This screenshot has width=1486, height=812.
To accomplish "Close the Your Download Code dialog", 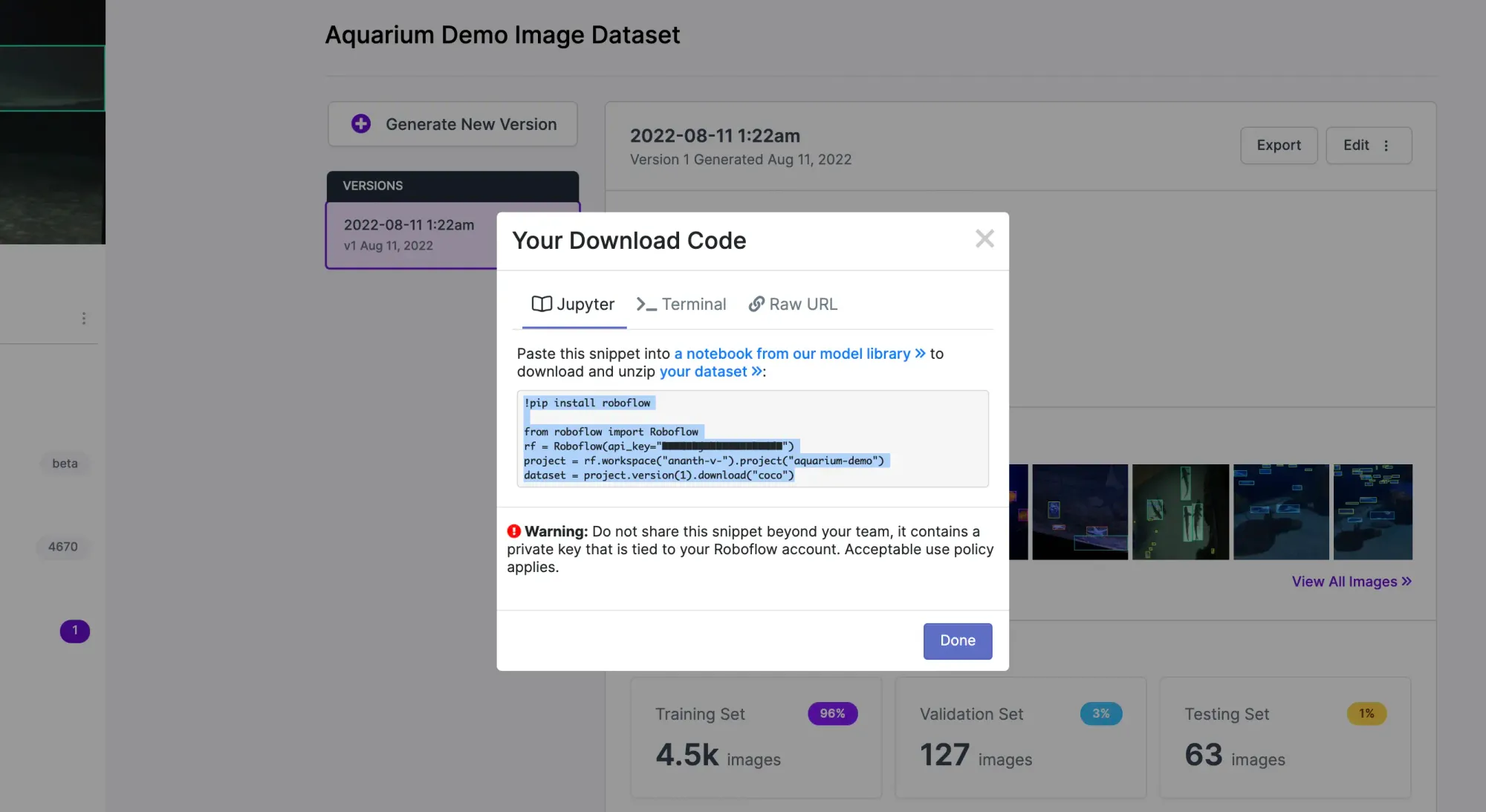I will tap(984, 238).
